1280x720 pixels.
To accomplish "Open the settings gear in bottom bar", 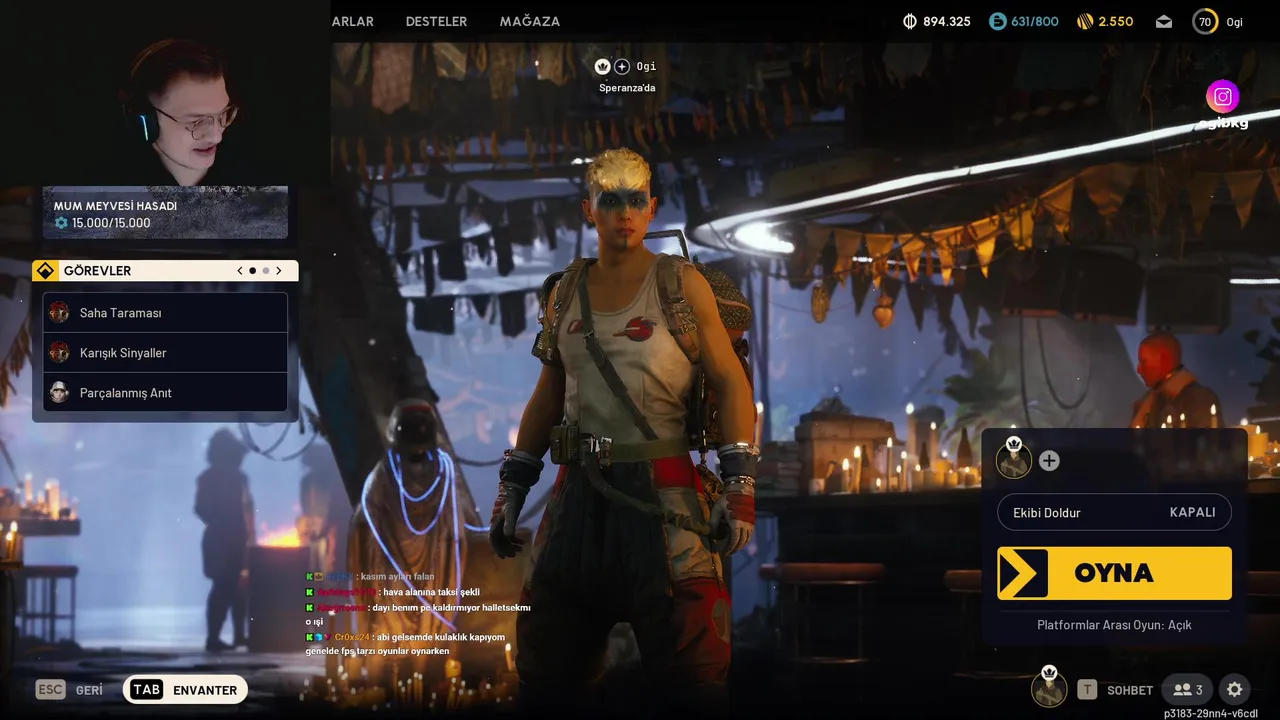I will click(1234, 690).
